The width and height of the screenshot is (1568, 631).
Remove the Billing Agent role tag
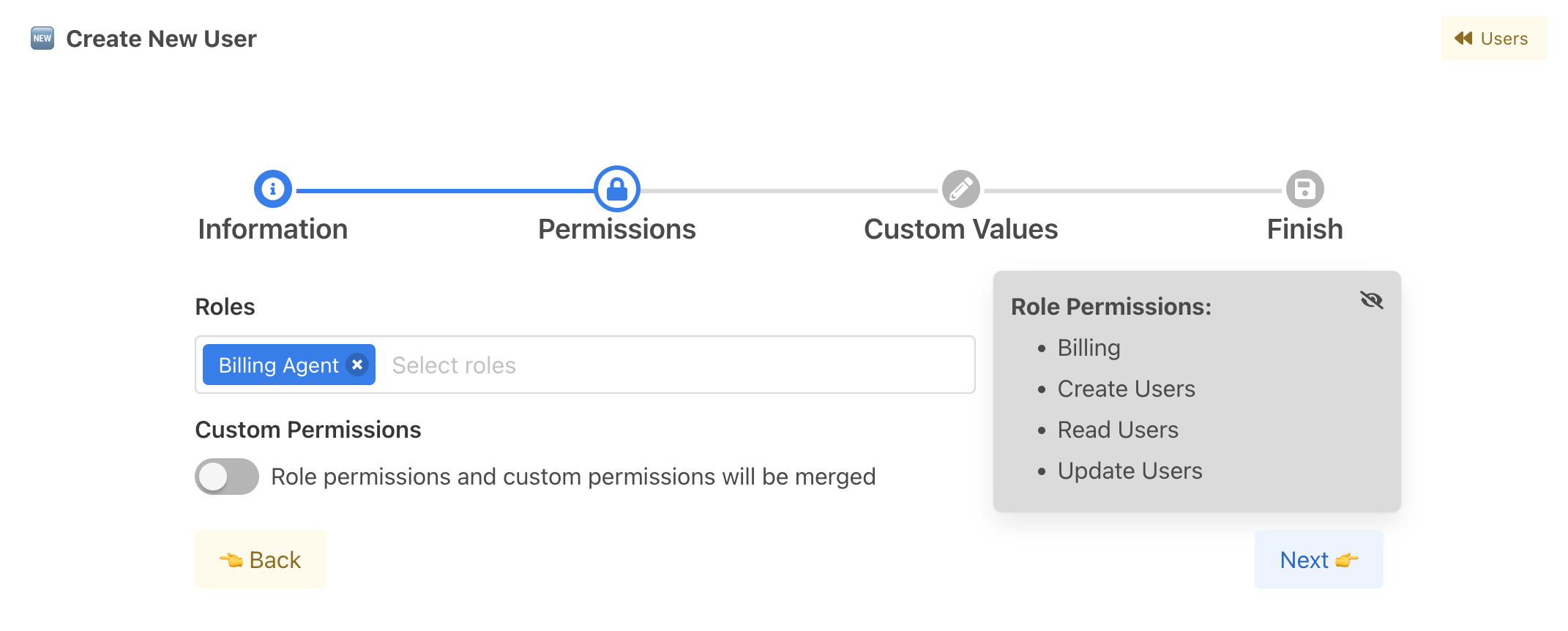click(357, 365)
